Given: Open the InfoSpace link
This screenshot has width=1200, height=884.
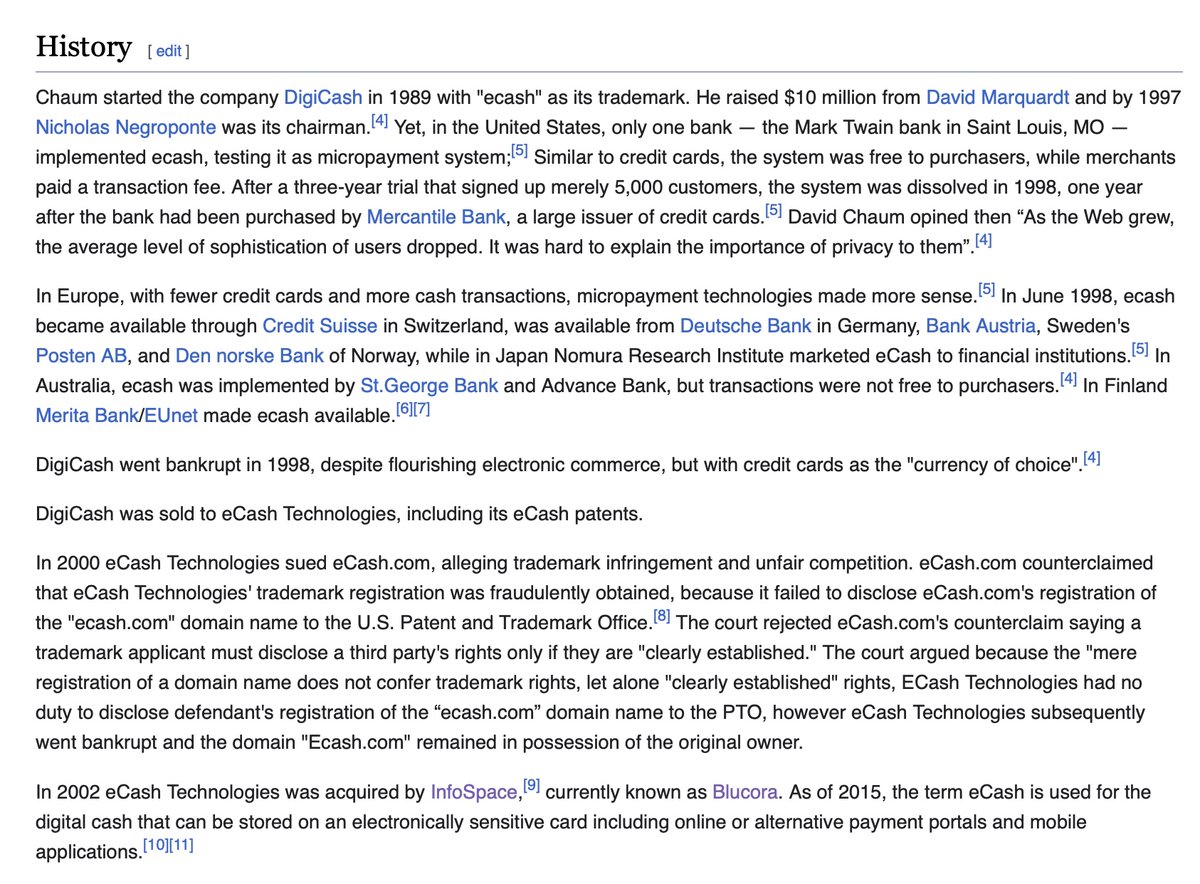Looking at the screenshot, I should point(475,793).
